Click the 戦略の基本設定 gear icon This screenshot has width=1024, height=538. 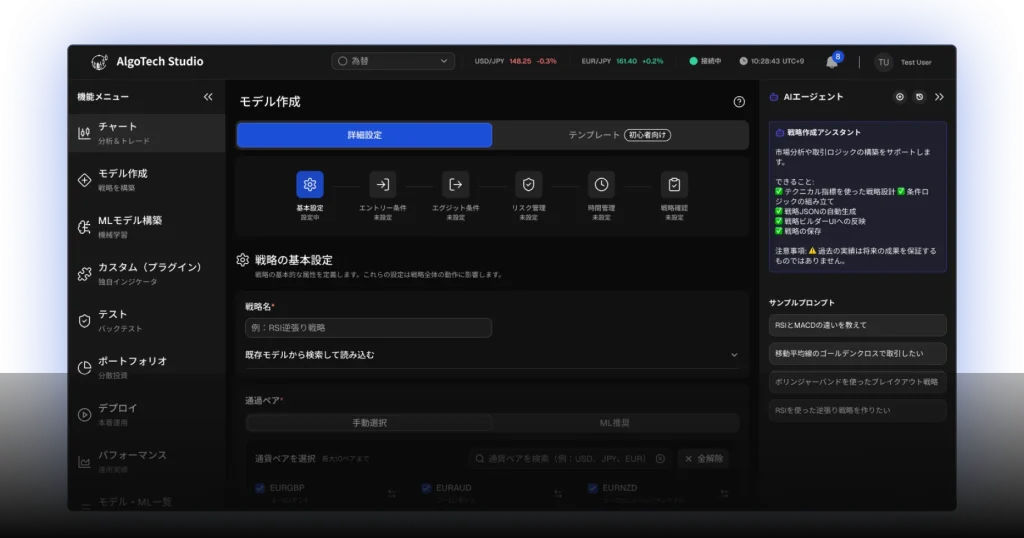pos(243,260)
